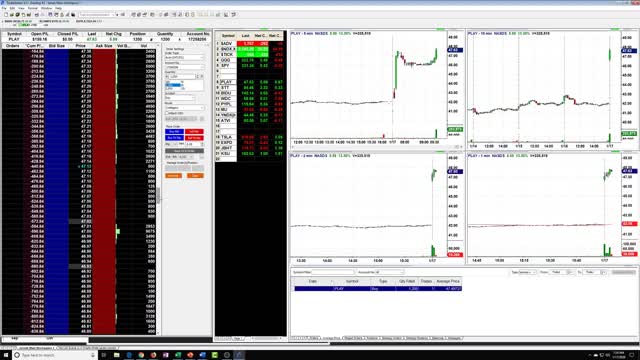Viewport: 640px width, 360px height.
Task: Select the KSU row in watchlist
Action: coord(250,153)
